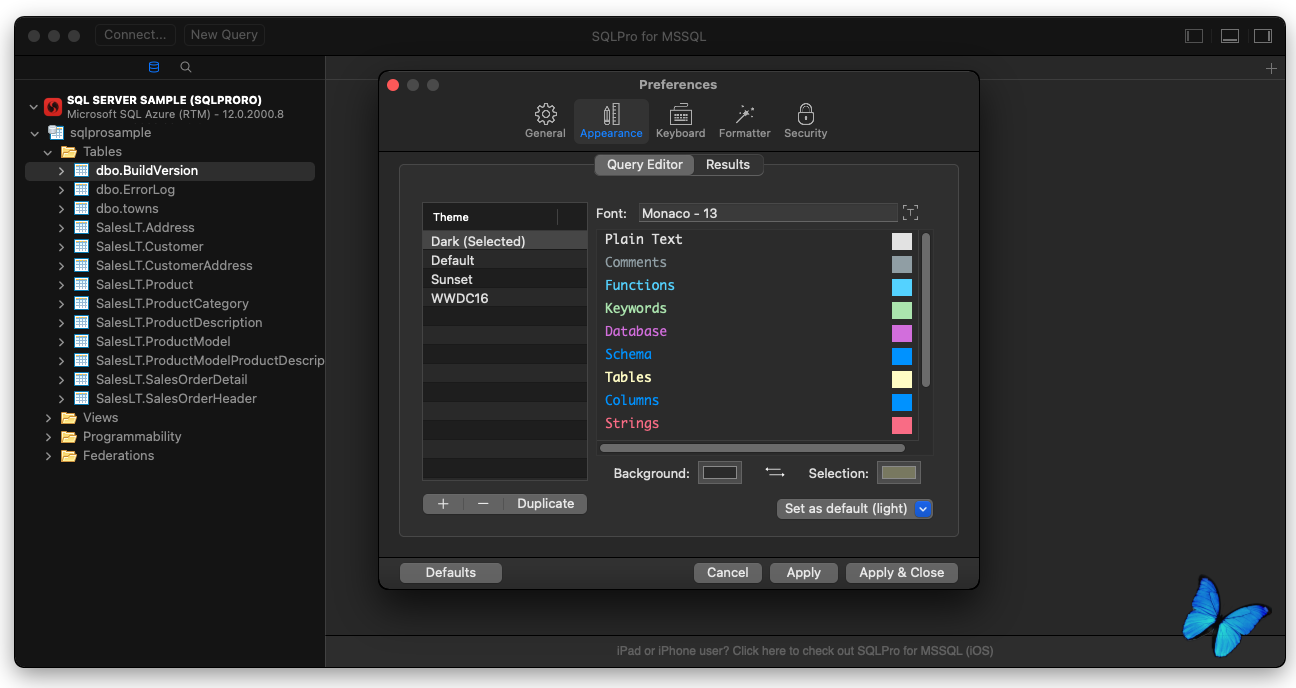Click the Federations folder icon
1296x688 pixels.
tap(69, 455)
